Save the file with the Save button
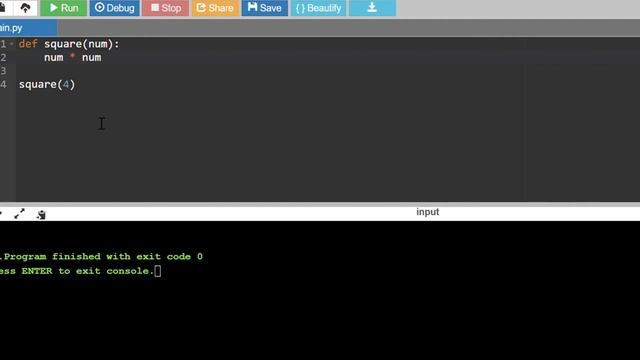 (264, 8)
